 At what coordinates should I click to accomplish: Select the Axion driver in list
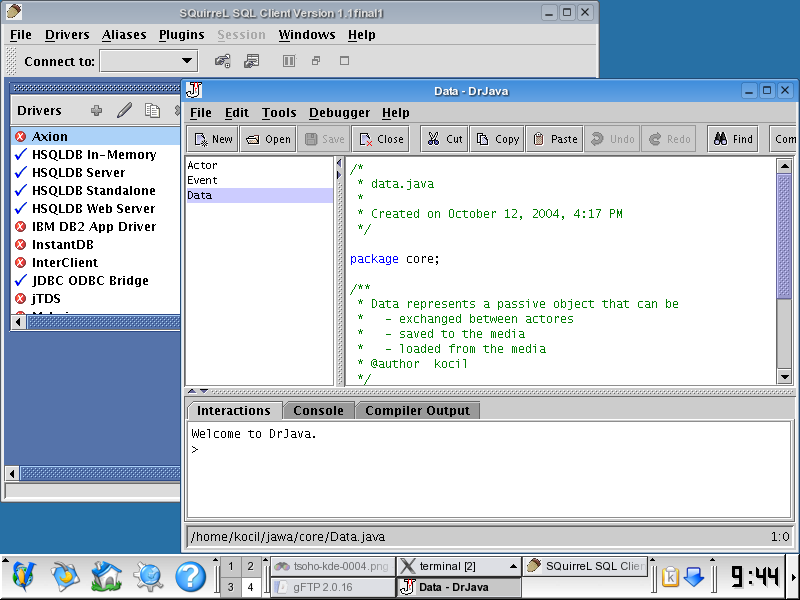pos(50,137)
